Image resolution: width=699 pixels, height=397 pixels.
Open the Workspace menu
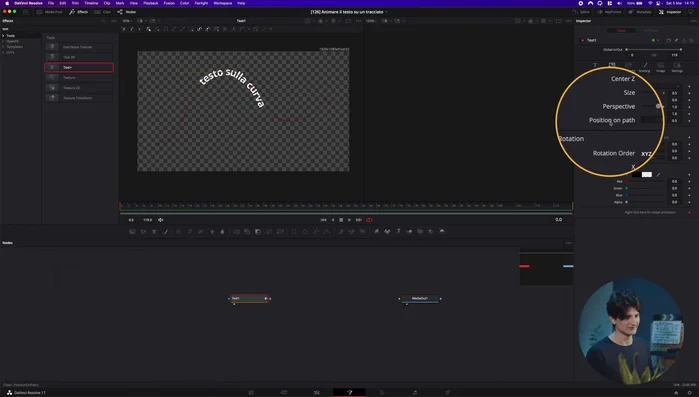(x=222, y=3)
